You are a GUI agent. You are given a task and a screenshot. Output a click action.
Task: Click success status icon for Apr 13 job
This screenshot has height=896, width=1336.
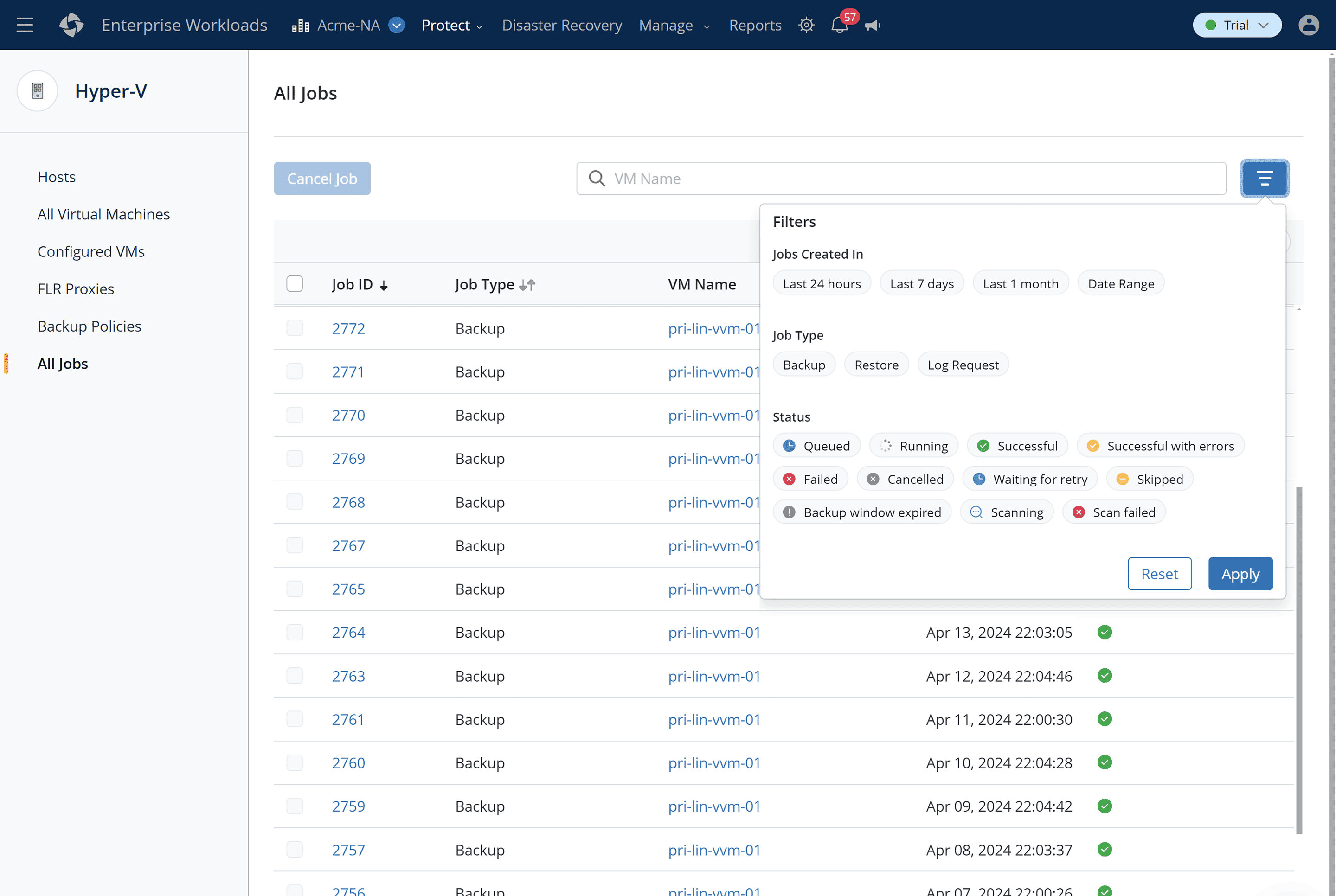pos(1105,632)
